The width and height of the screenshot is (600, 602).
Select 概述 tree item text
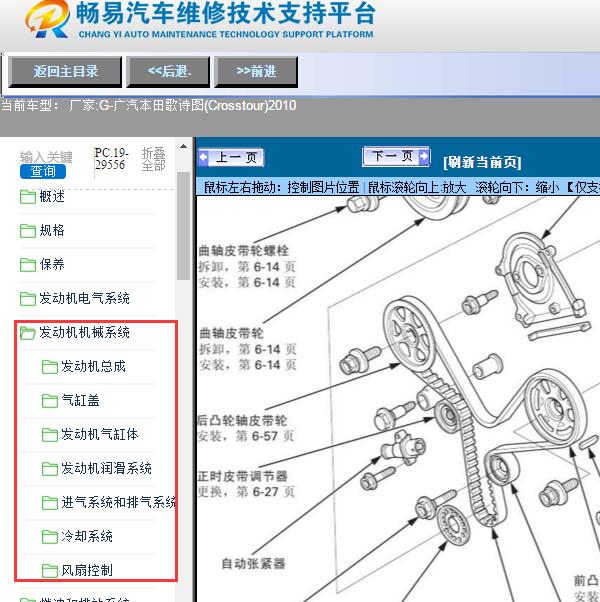coord(52,197)
